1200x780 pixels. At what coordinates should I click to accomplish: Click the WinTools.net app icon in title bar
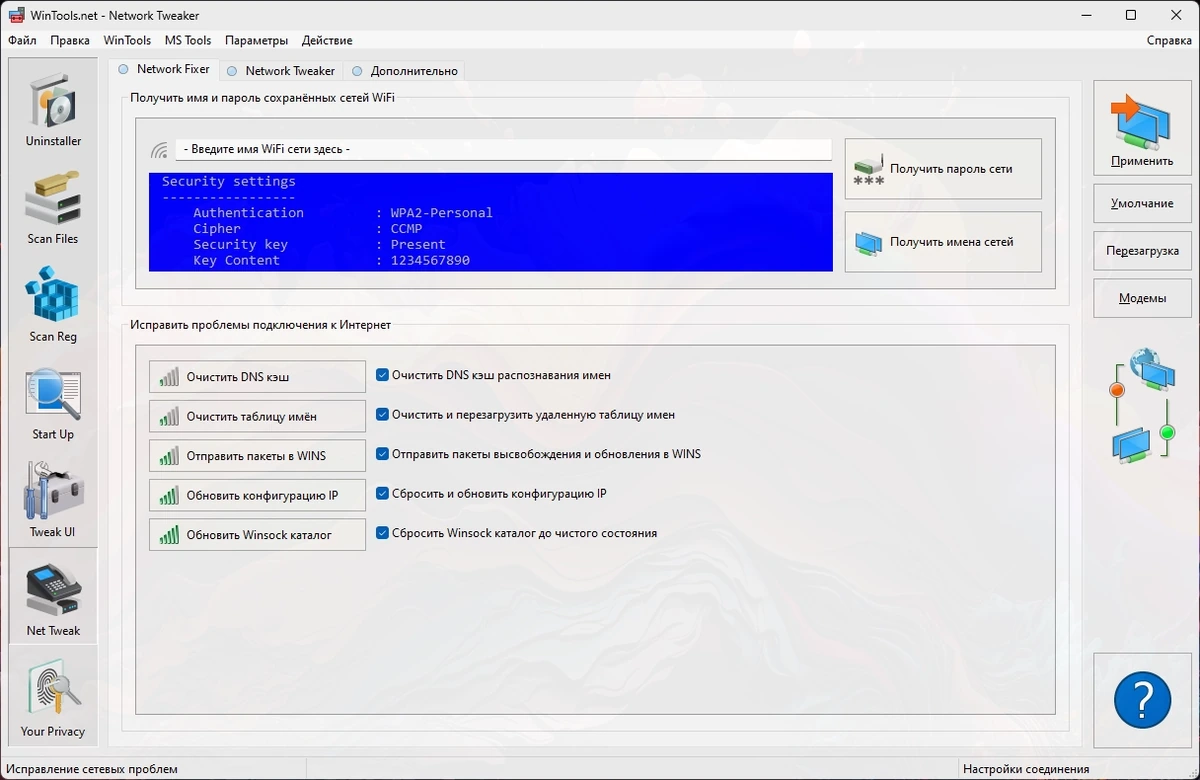tap(17, 15)
